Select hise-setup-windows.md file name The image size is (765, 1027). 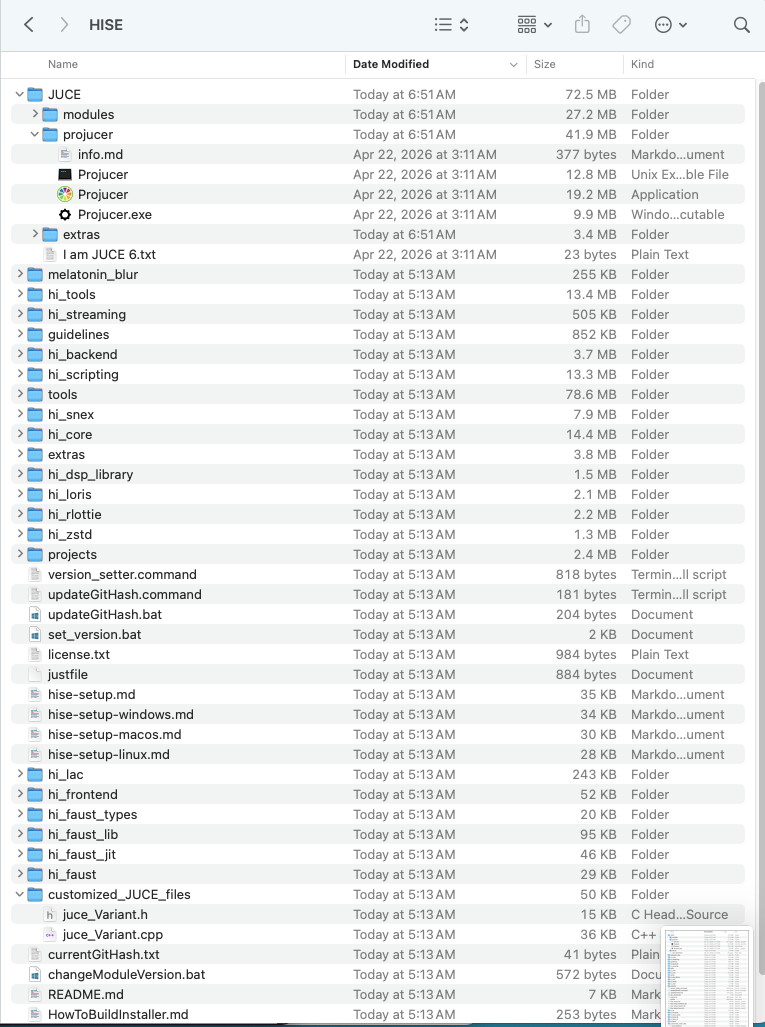point(121,715)
